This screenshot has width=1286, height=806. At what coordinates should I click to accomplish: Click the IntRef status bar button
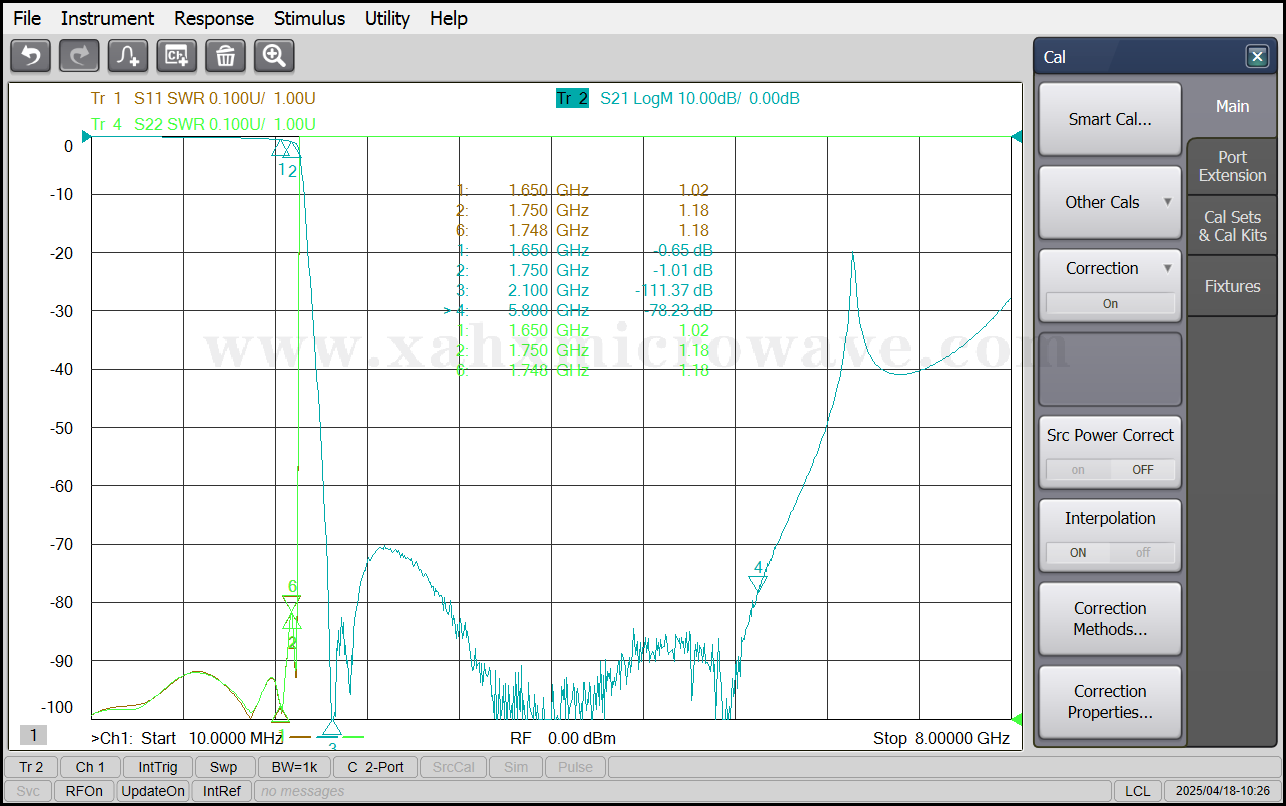[222, 791]
